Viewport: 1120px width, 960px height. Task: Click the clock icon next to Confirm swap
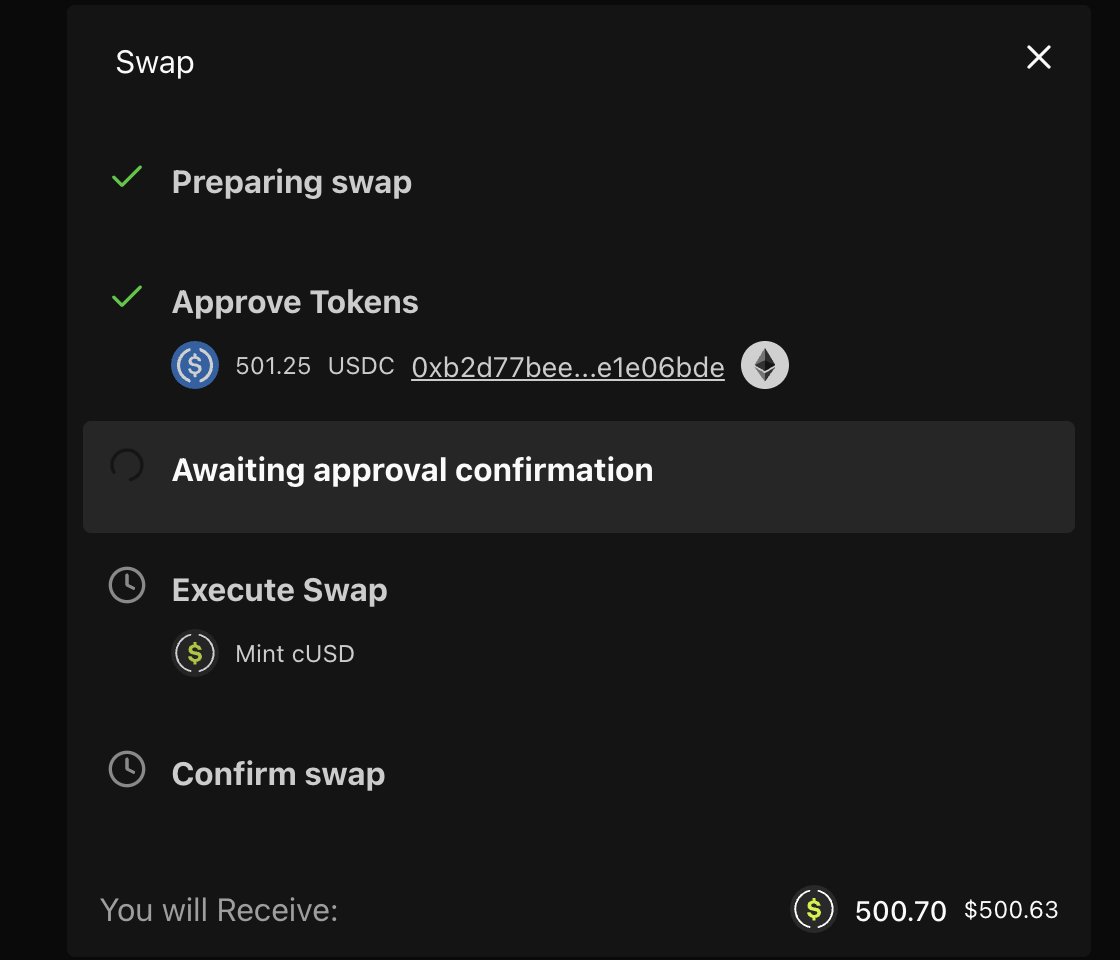(127, 770)
